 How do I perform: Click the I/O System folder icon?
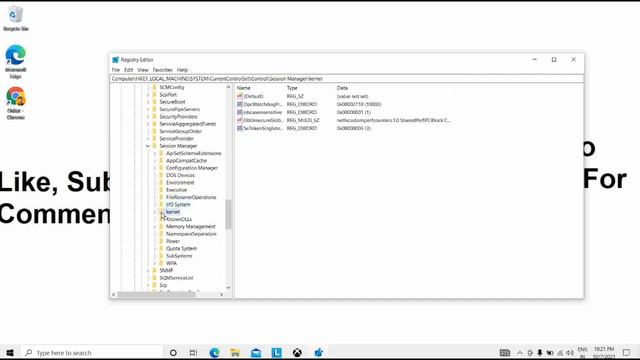pyautogui.click(x=161, y=204)
